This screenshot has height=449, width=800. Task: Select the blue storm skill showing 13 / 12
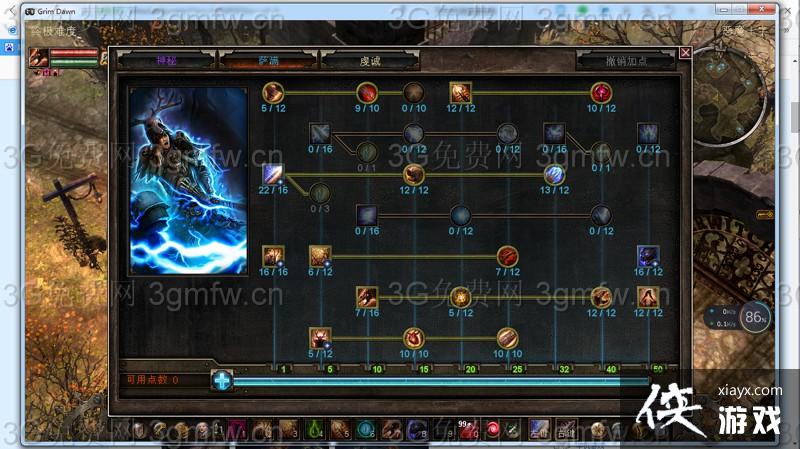click(554, 174)
